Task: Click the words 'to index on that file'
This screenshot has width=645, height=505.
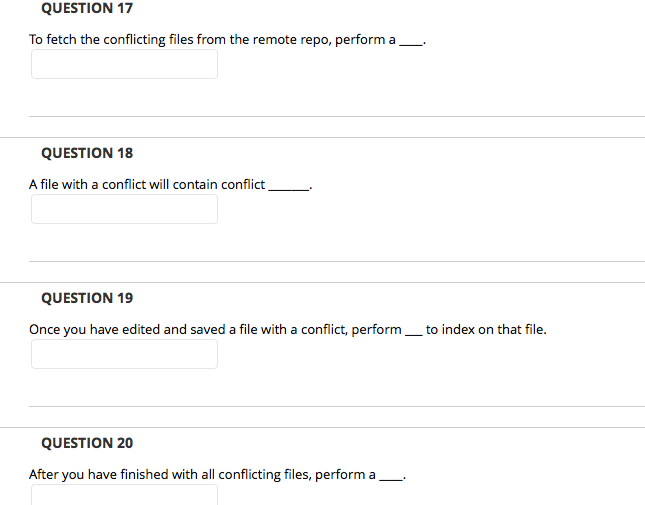Action: pyautogui.click(x=486, y=329)
